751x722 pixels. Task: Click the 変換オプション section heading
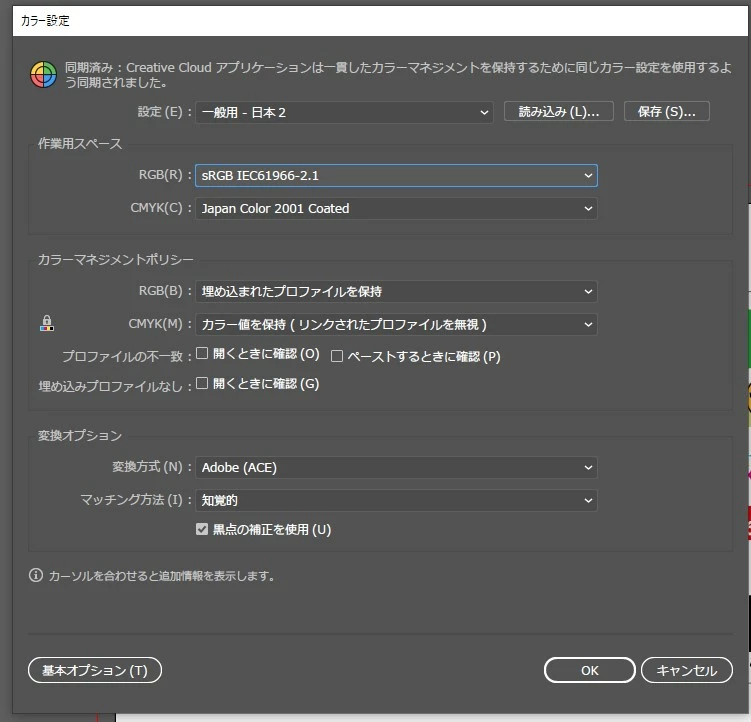tap(80, 435)
